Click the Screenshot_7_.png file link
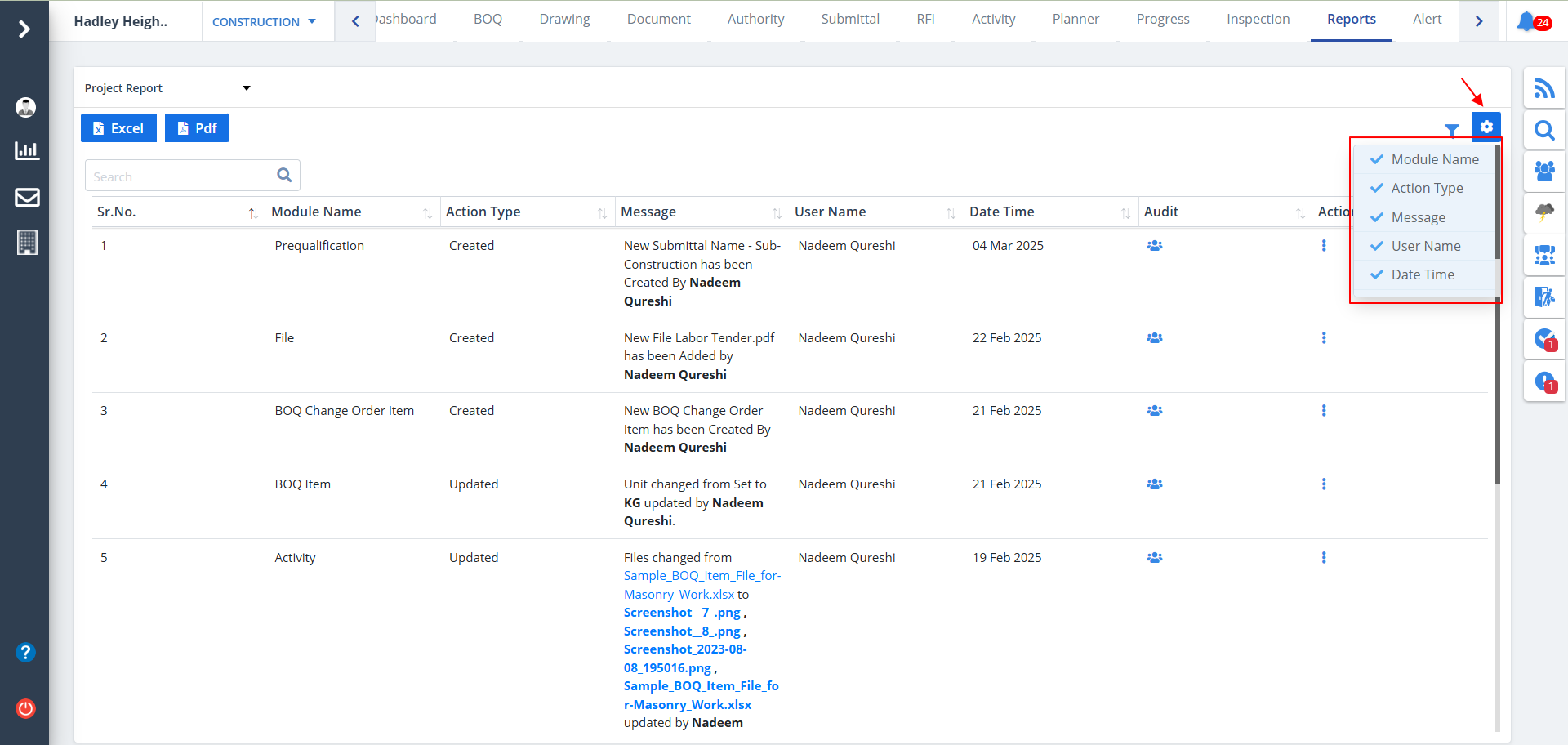The width and height of the screenshot is (1568, 745). tap(682, 613)
